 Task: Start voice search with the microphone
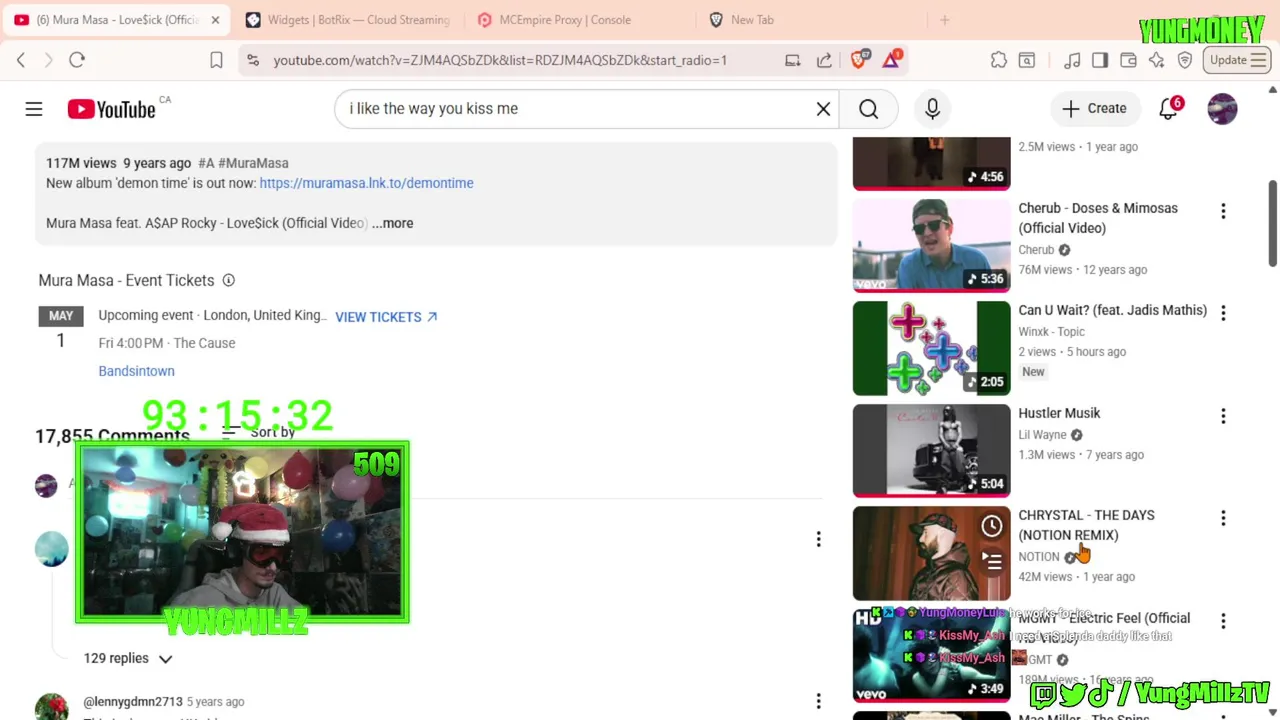point(932,109)
